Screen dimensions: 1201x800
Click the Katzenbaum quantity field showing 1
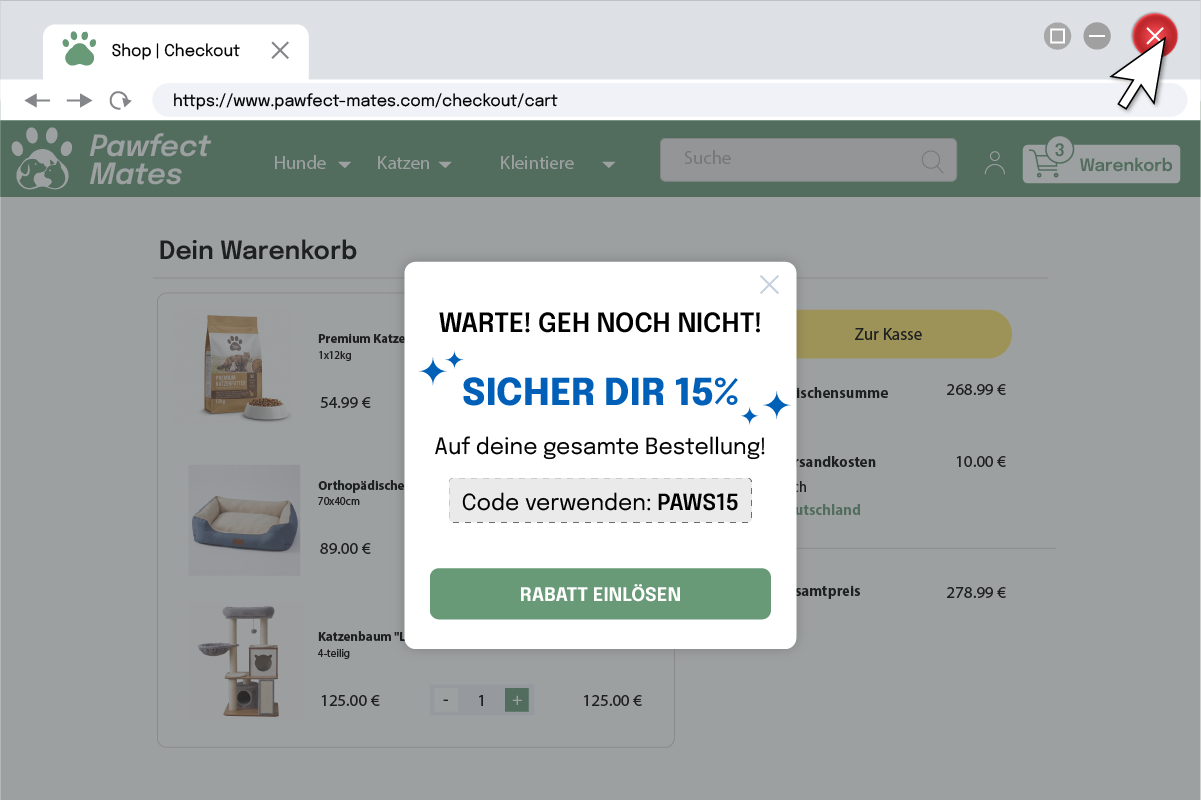[481, 701]
